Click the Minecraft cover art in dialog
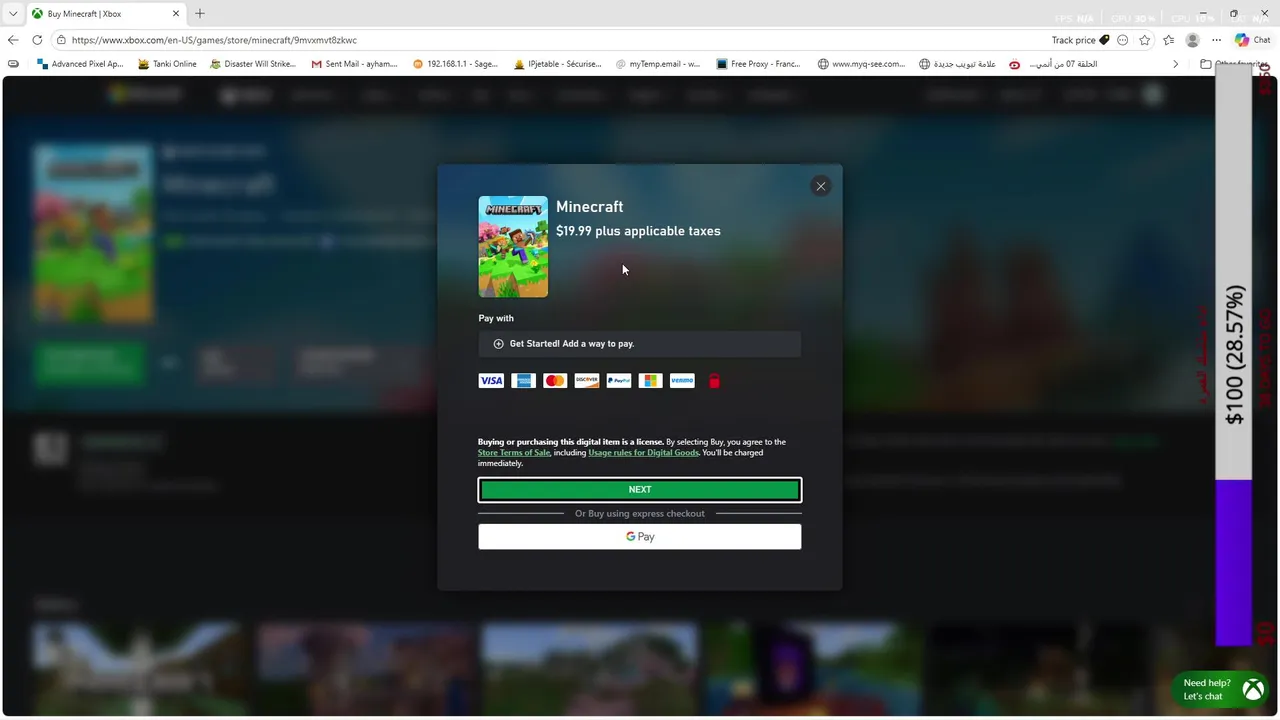Screen dimensions: 1280x720 (x=513, y=247)
